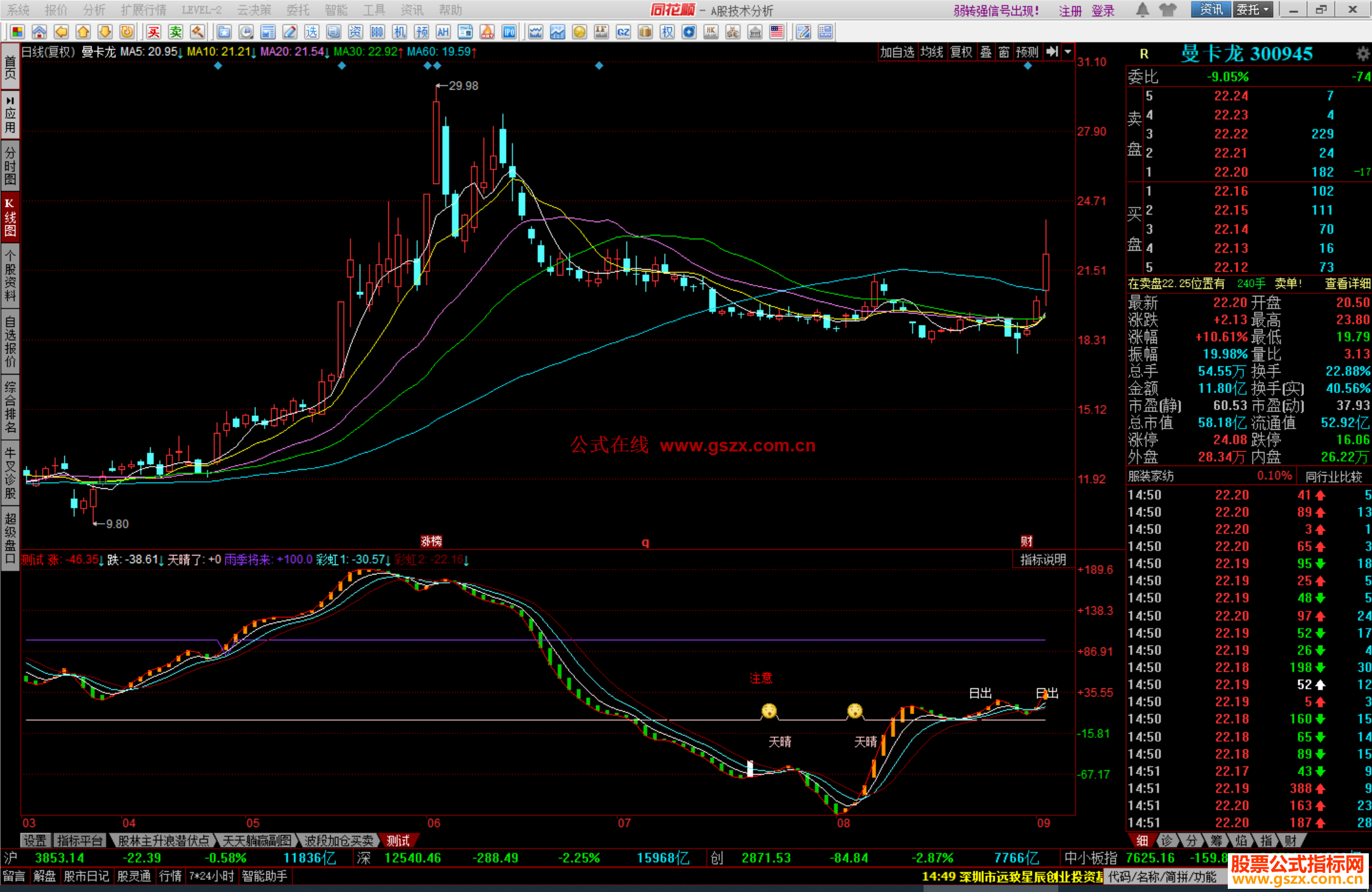
Task: Click the notification bell icon in title bar
Action: [1142, 10]
